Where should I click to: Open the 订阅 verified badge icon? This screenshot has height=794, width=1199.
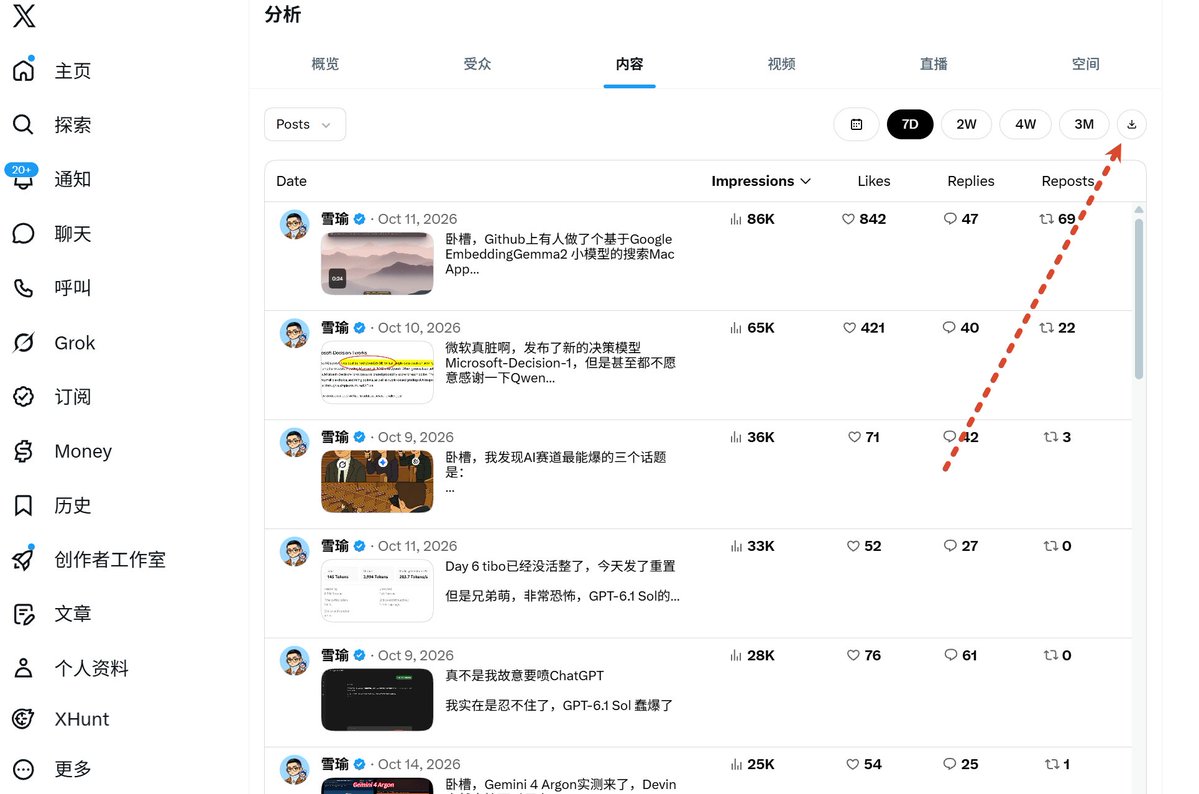coord(24,396)
